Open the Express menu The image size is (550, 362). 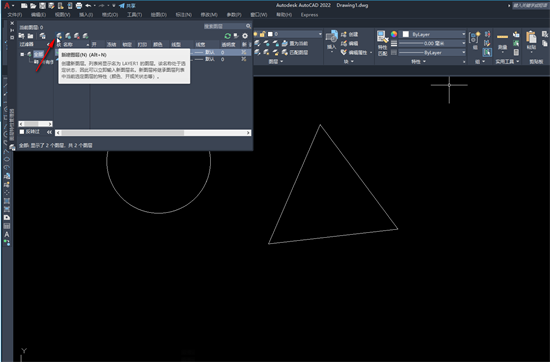[x=309, y=15]
